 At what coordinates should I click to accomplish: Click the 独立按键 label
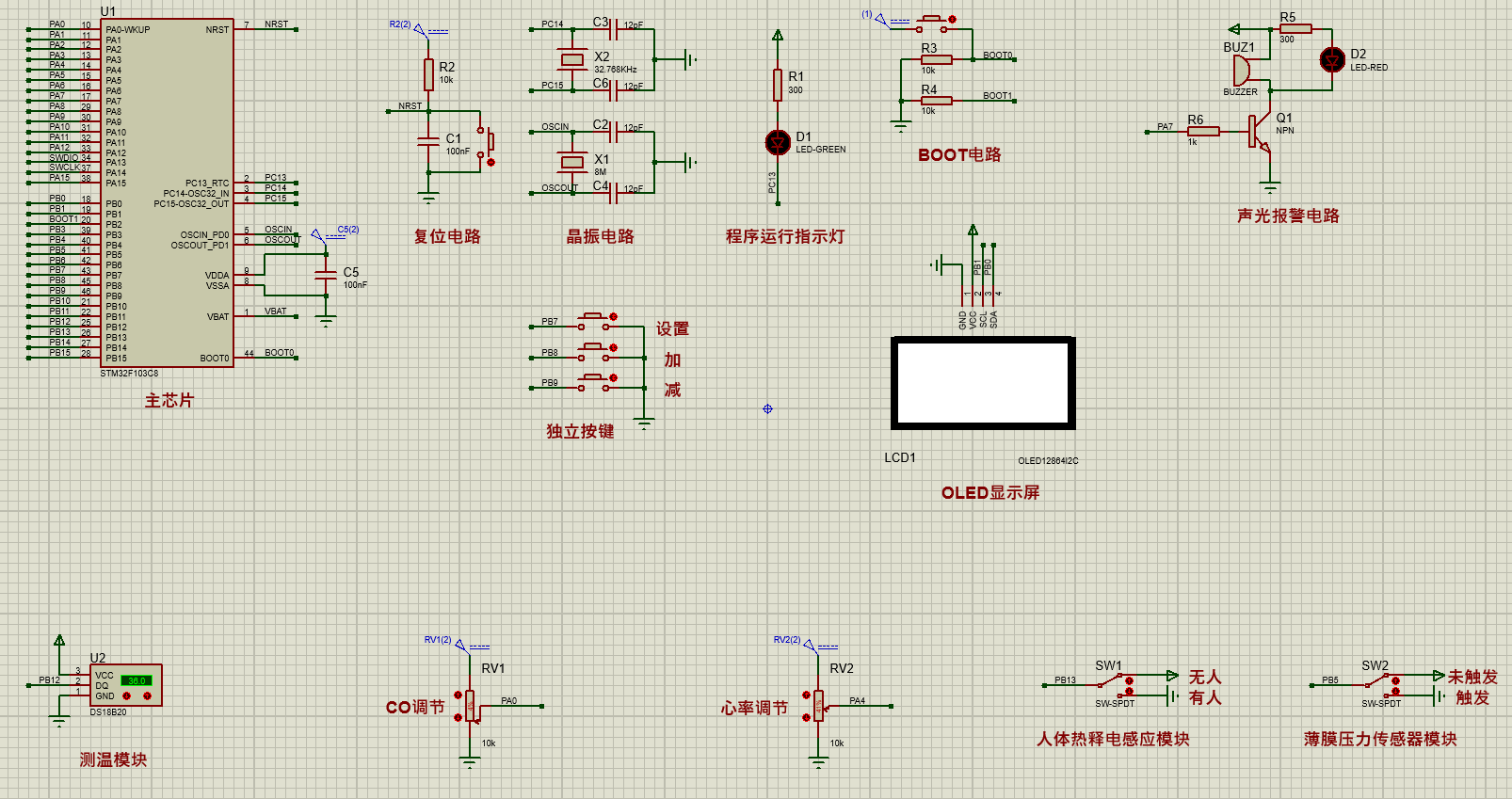point(580,431)
